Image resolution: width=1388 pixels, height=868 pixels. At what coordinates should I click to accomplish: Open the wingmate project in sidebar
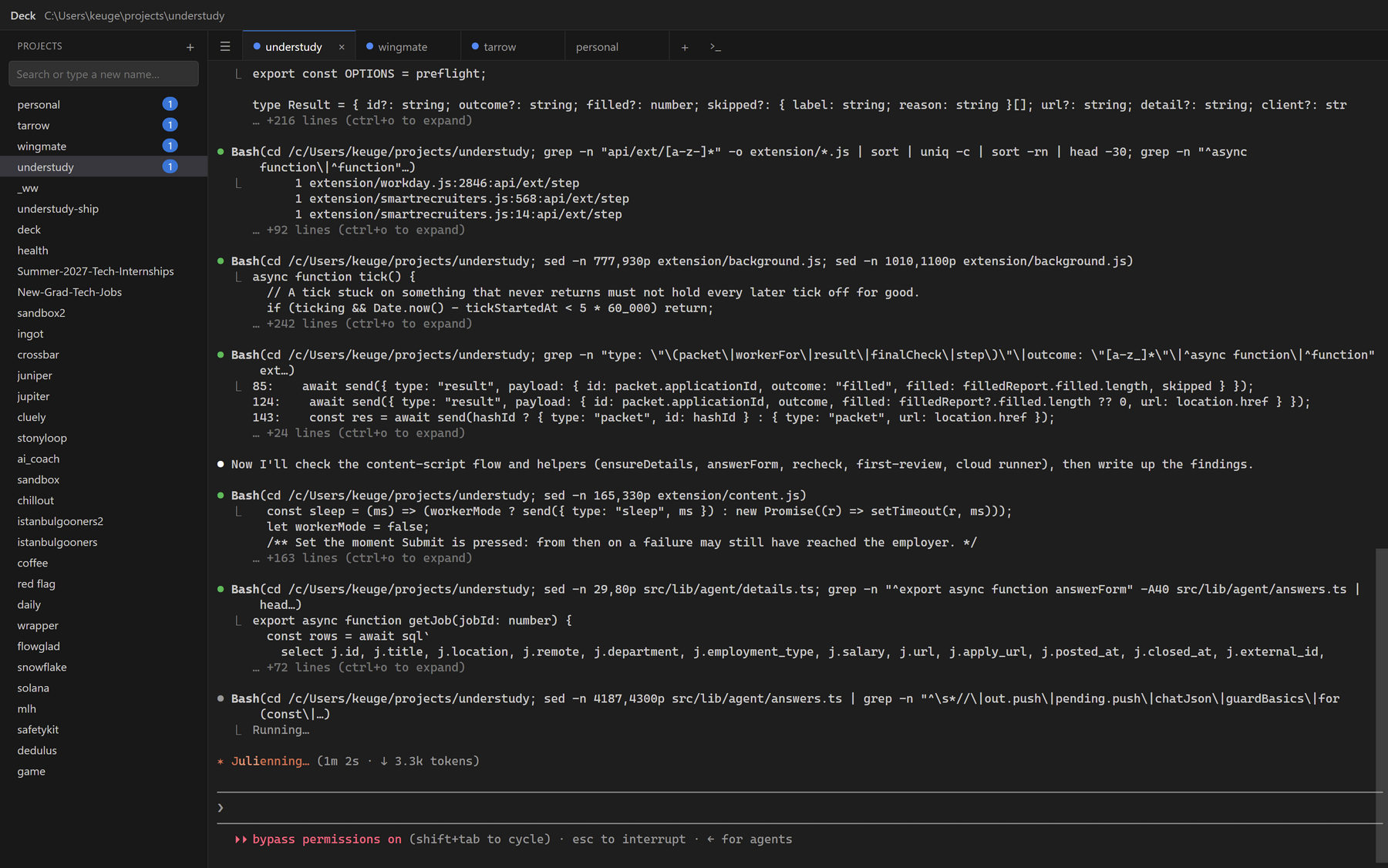pyautogui.click(x=103, y=146)
